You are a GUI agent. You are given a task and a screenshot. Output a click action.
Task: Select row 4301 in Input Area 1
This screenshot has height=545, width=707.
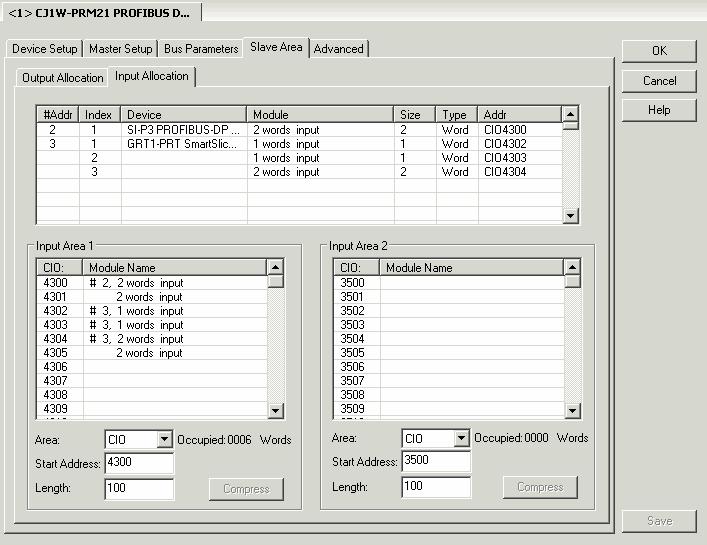point(152,297)
